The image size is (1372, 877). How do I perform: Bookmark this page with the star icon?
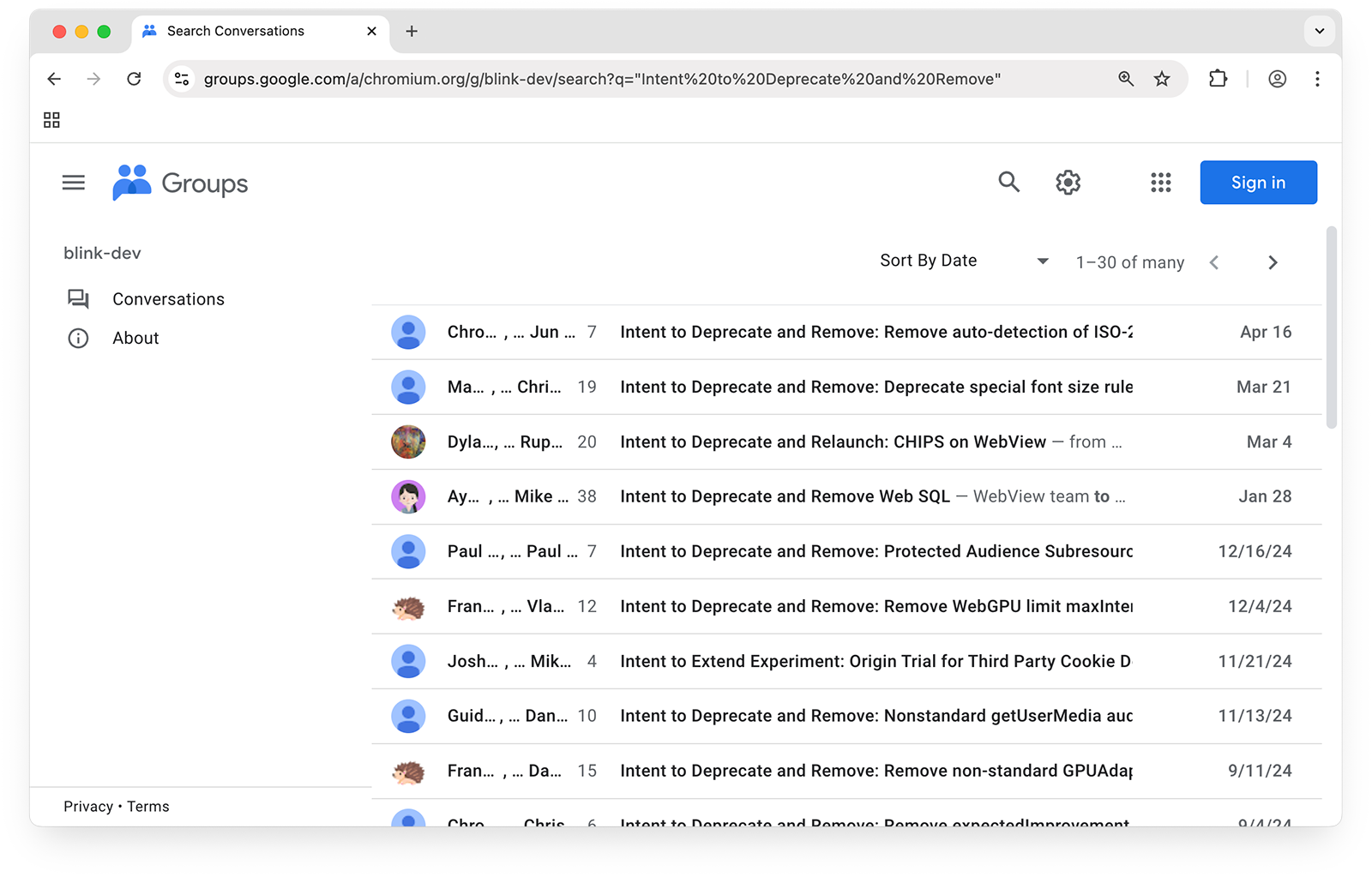click(1162, 79)
